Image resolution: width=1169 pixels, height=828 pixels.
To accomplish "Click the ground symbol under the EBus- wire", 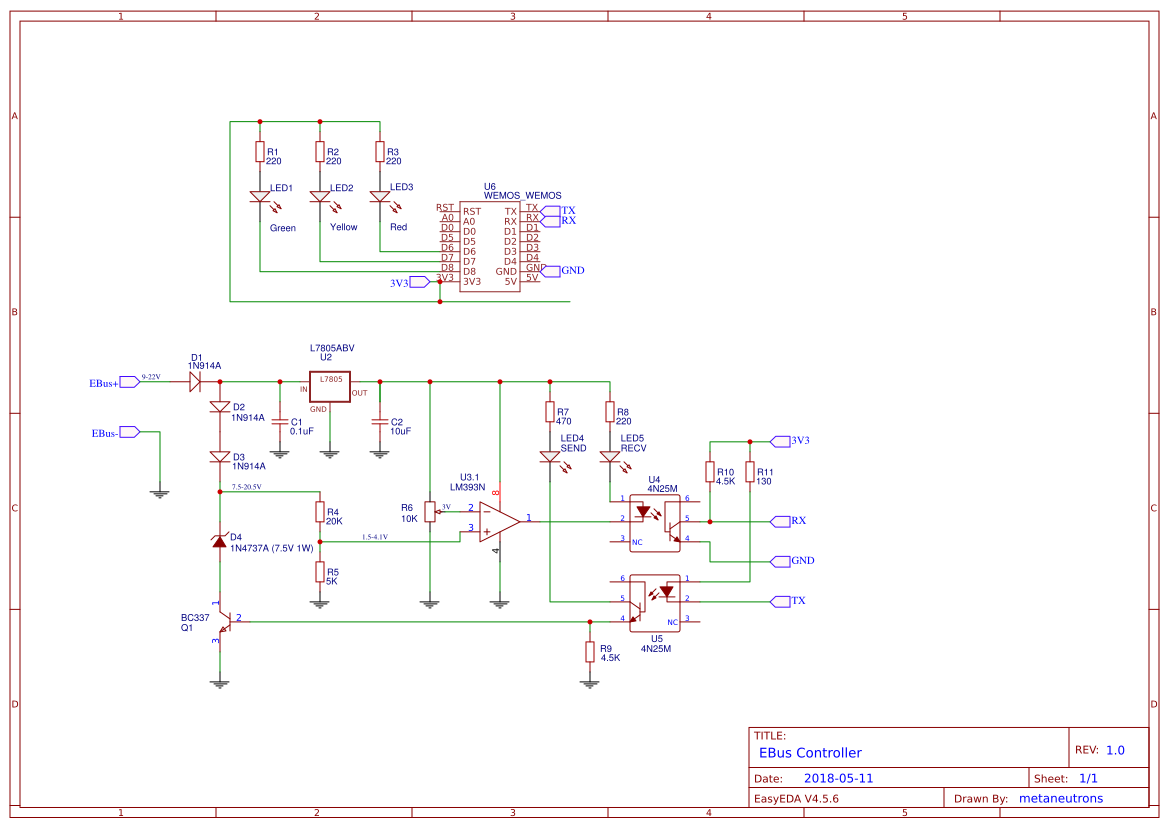I will click(160, 493).
